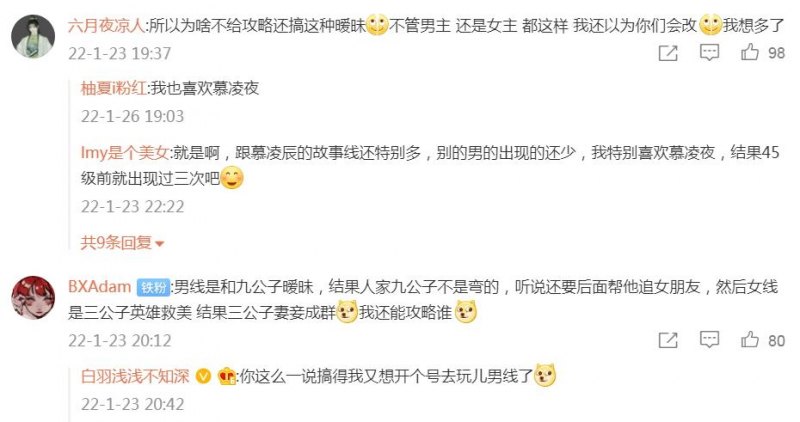800x422 pixels.
Task: Like BXAdam's comment with 80 likes
Action: (749, 339)
